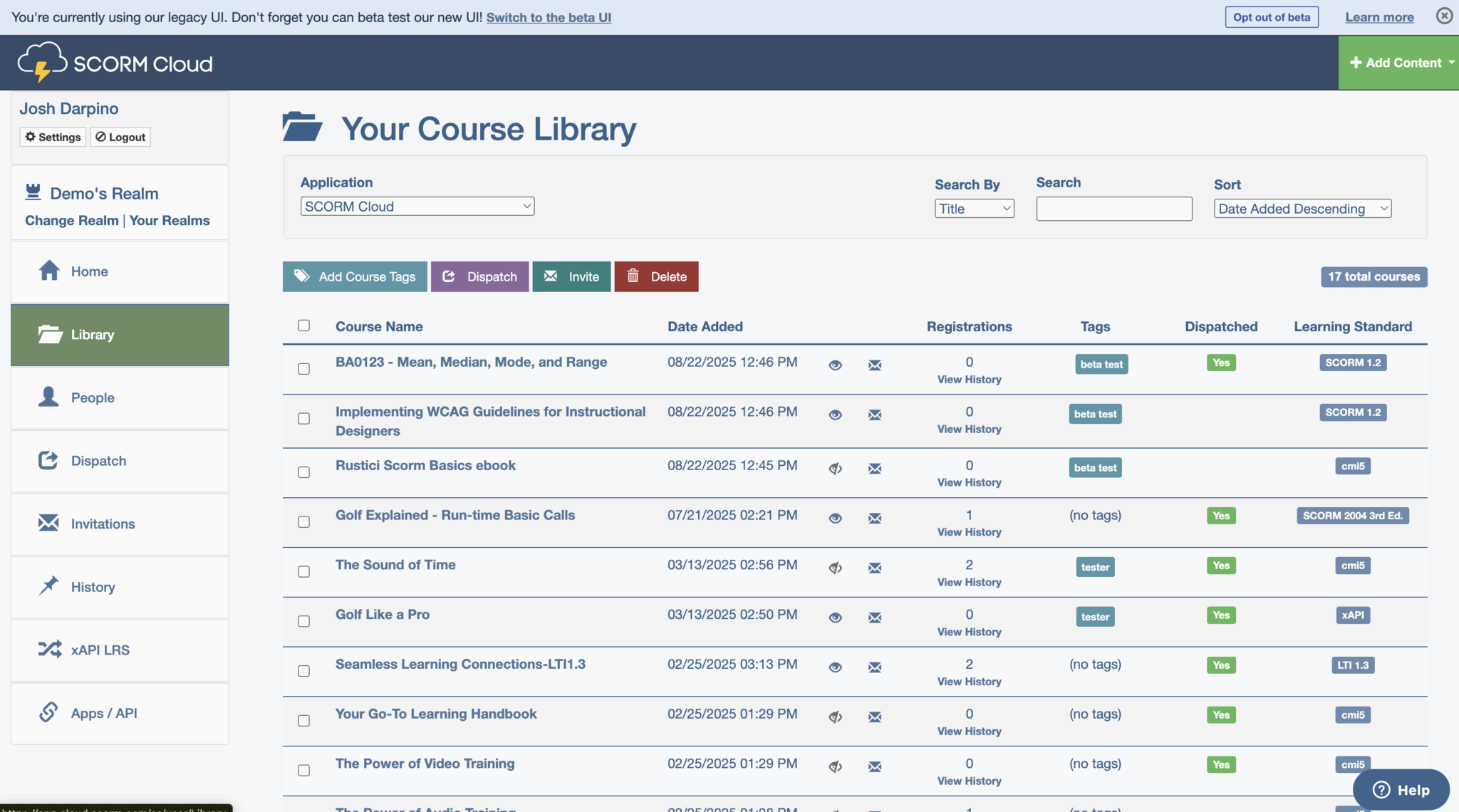Click the Add Content button
The image size is (1459, 812).
pyautogui.click(x=1398, y=62)
